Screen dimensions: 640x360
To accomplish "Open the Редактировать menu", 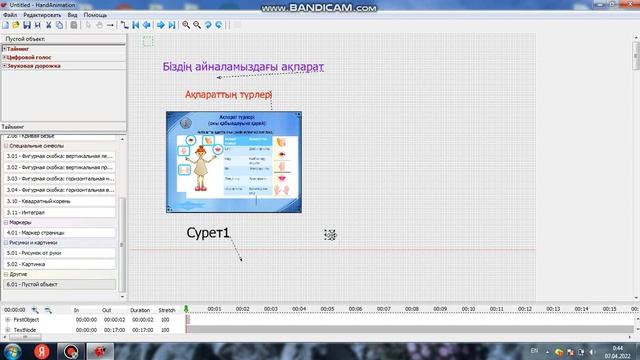I will click(42, 15).
